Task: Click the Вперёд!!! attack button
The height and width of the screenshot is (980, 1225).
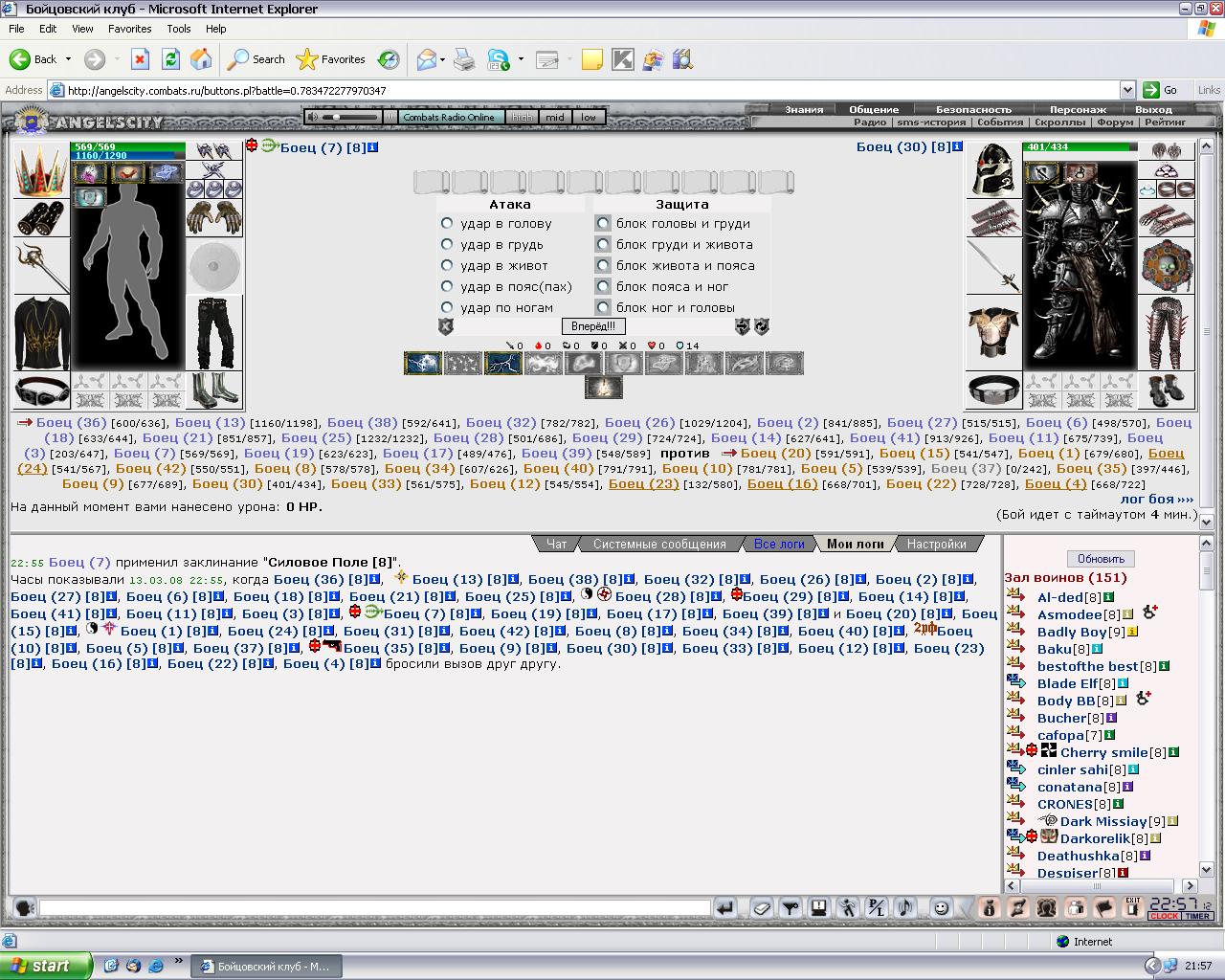Action: (593, 326)
